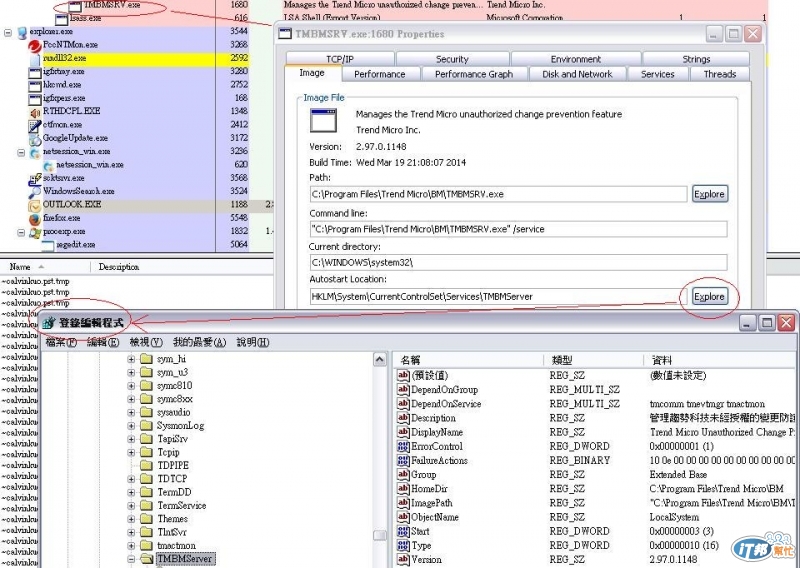The width and height of the screenshot is (800, 568).
Task: Click the hkcmd.exe window icon
Action: point(35,86)
